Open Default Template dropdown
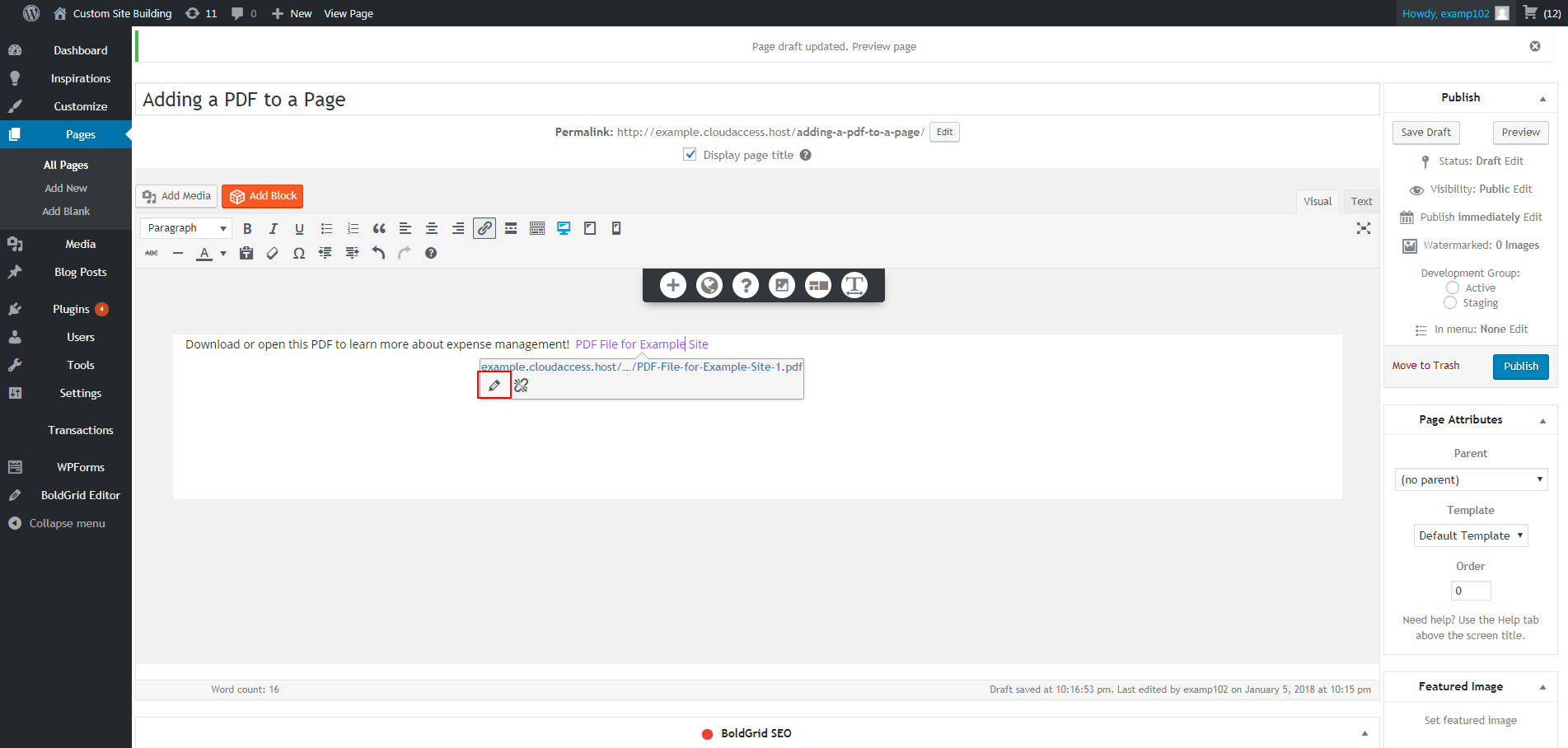Image resolution: width=1568 pixels, height=748 pixels. pos(1471,535)
